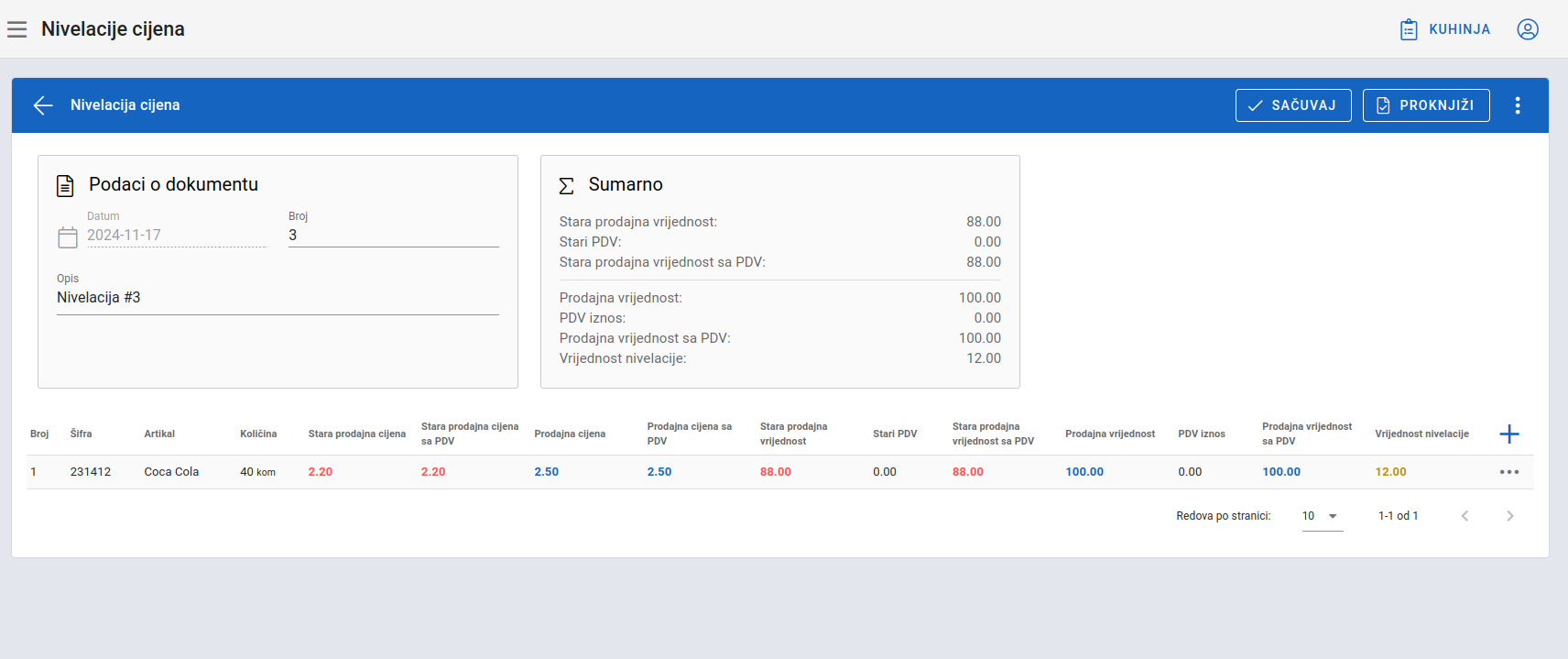This screenshot has height=659, width=1568.
Task: Click the blue 100.00 Prodajna vrijednost cell
Action: click(1084, 472)
